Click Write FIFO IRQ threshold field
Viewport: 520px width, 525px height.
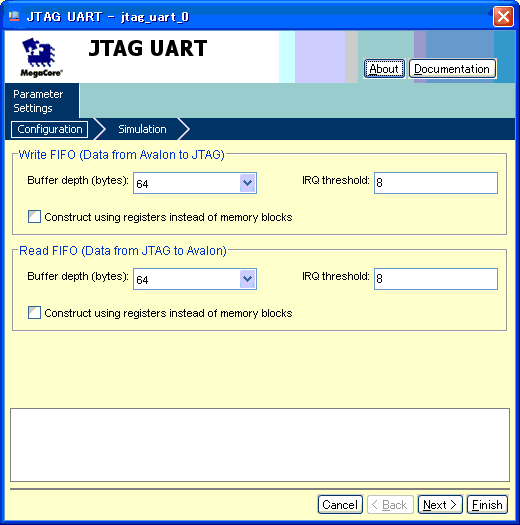436,183
